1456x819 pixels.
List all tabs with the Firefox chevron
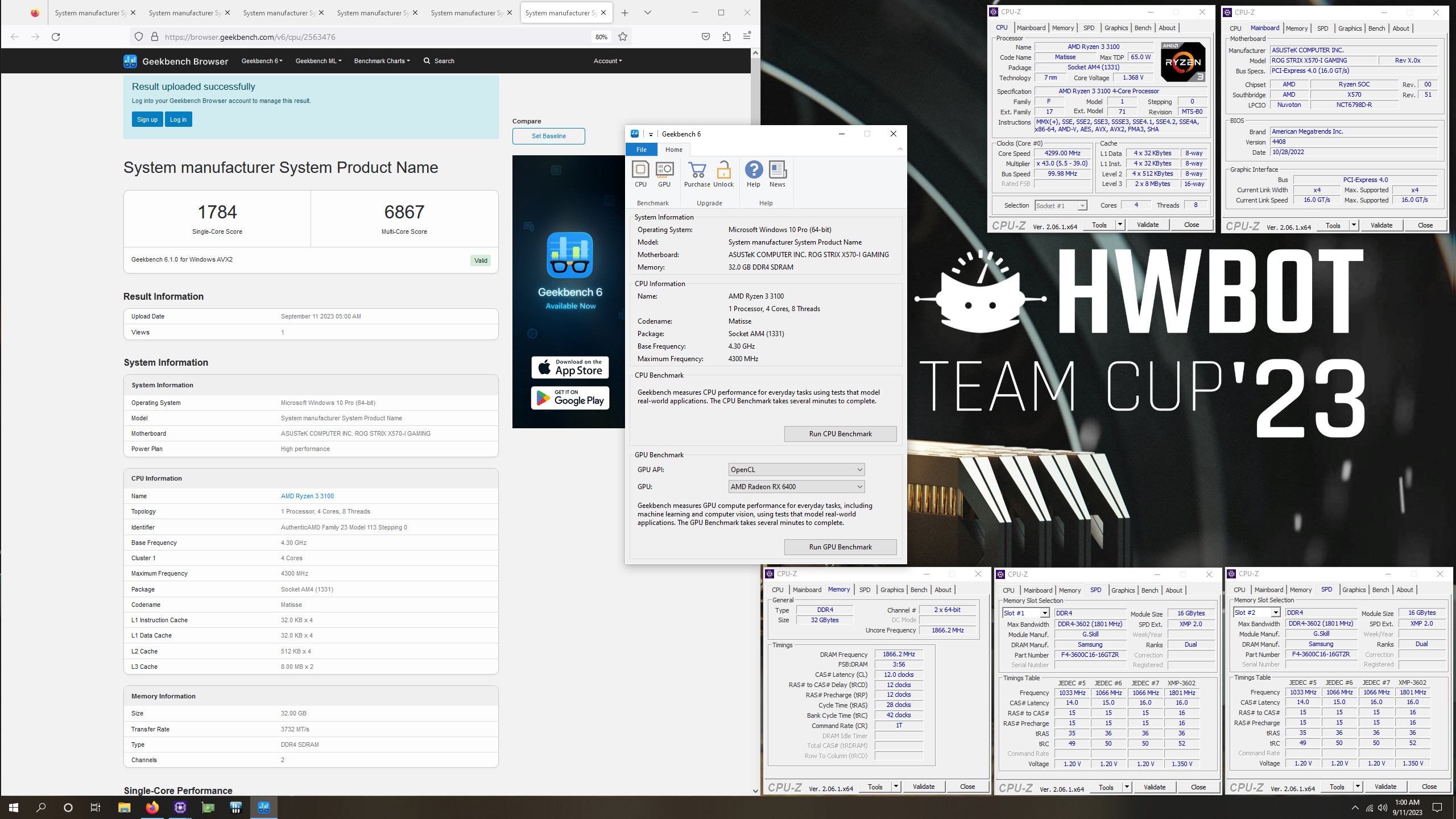[x=647, y=13]
